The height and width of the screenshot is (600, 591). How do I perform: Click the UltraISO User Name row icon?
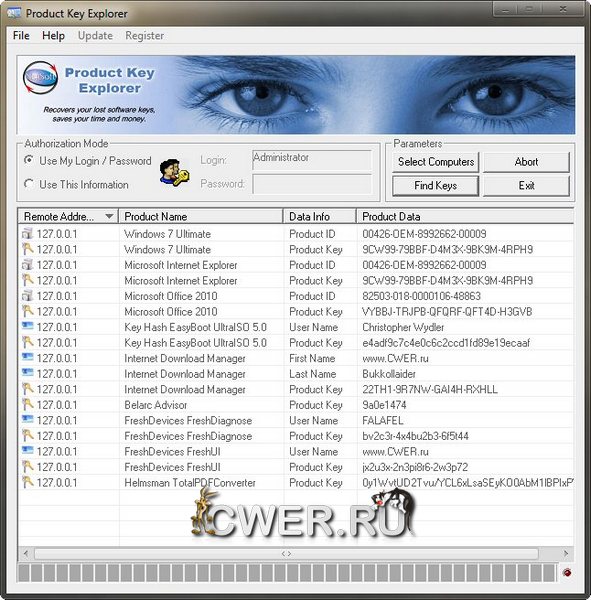[28, 326]
